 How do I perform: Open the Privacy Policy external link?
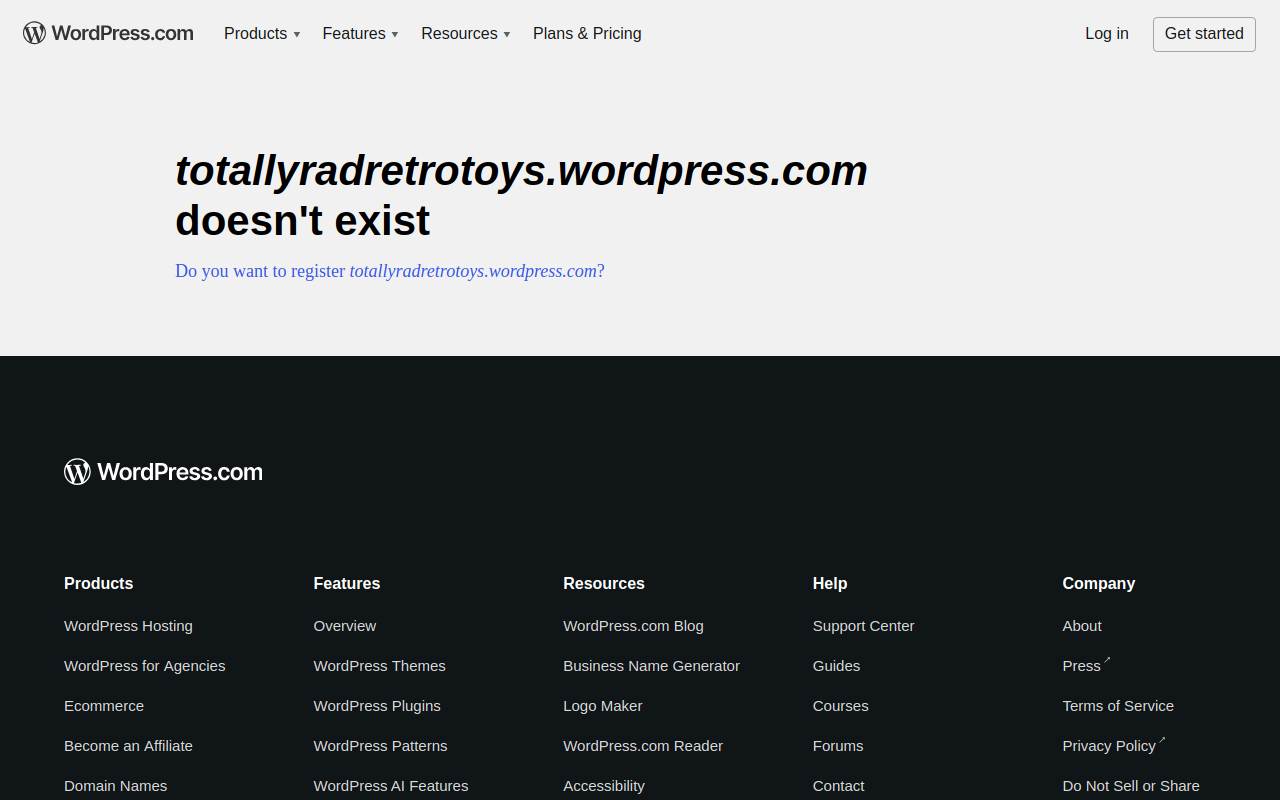[1114, 746]
